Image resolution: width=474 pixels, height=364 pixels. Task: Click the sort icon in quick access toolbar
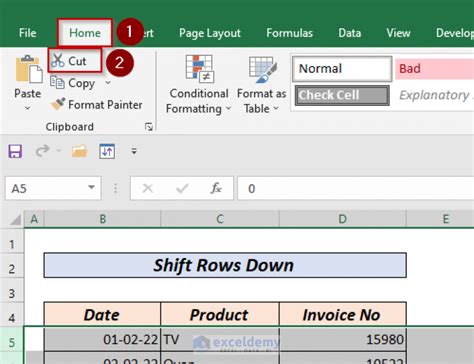coord(107,151)
